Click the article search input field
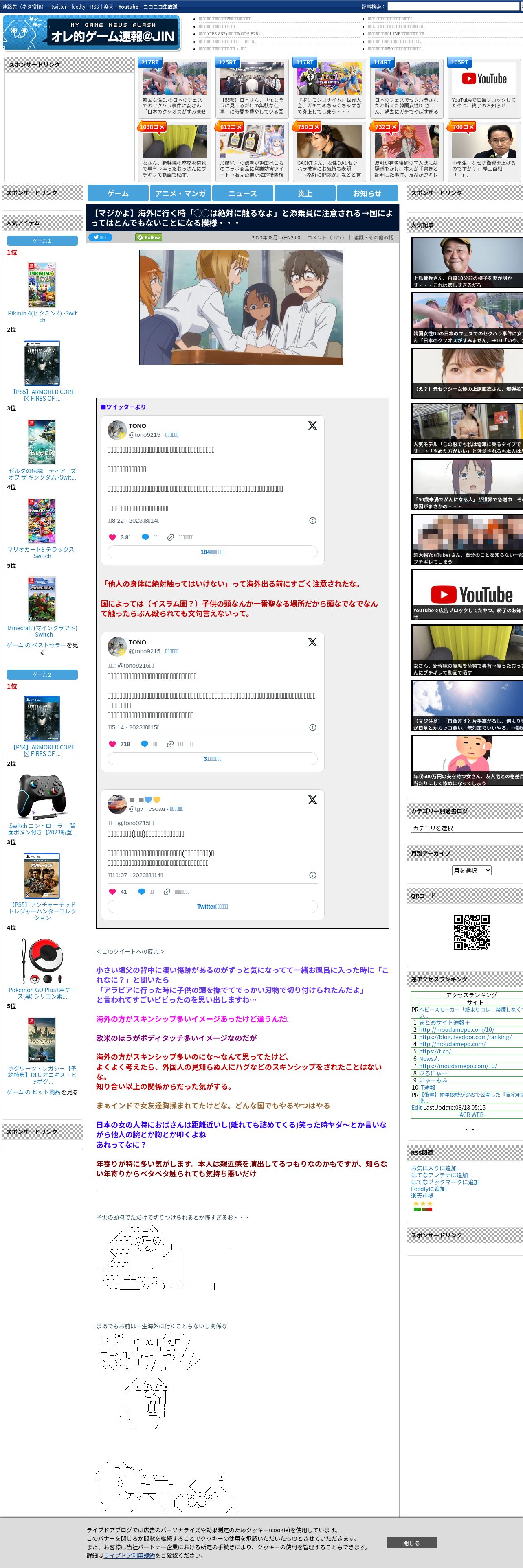Image resolution: width=523 pixels, height=1568 pixels. click(x=453, y=7)
